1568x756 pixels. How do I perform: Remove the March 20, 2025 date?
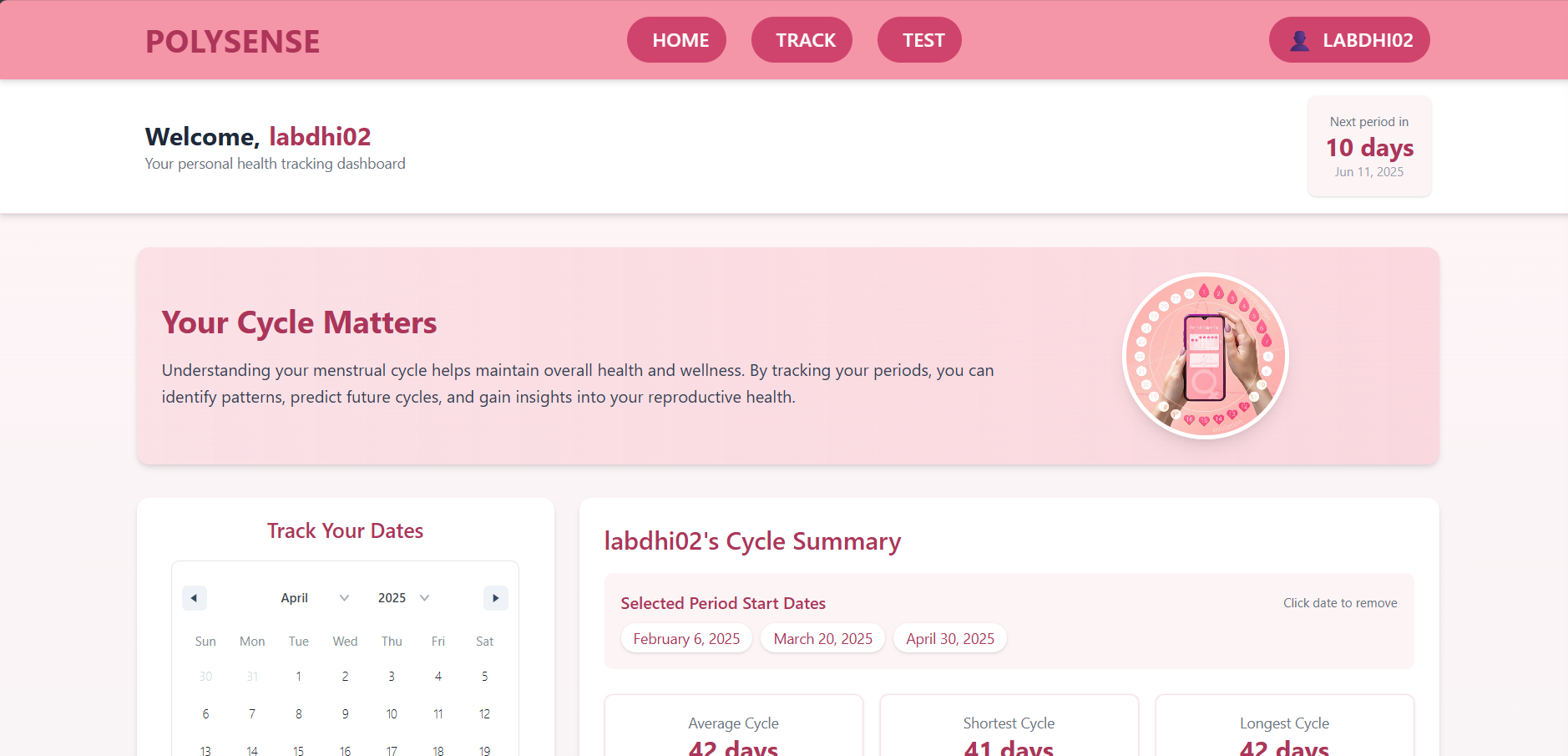[822, 639]
